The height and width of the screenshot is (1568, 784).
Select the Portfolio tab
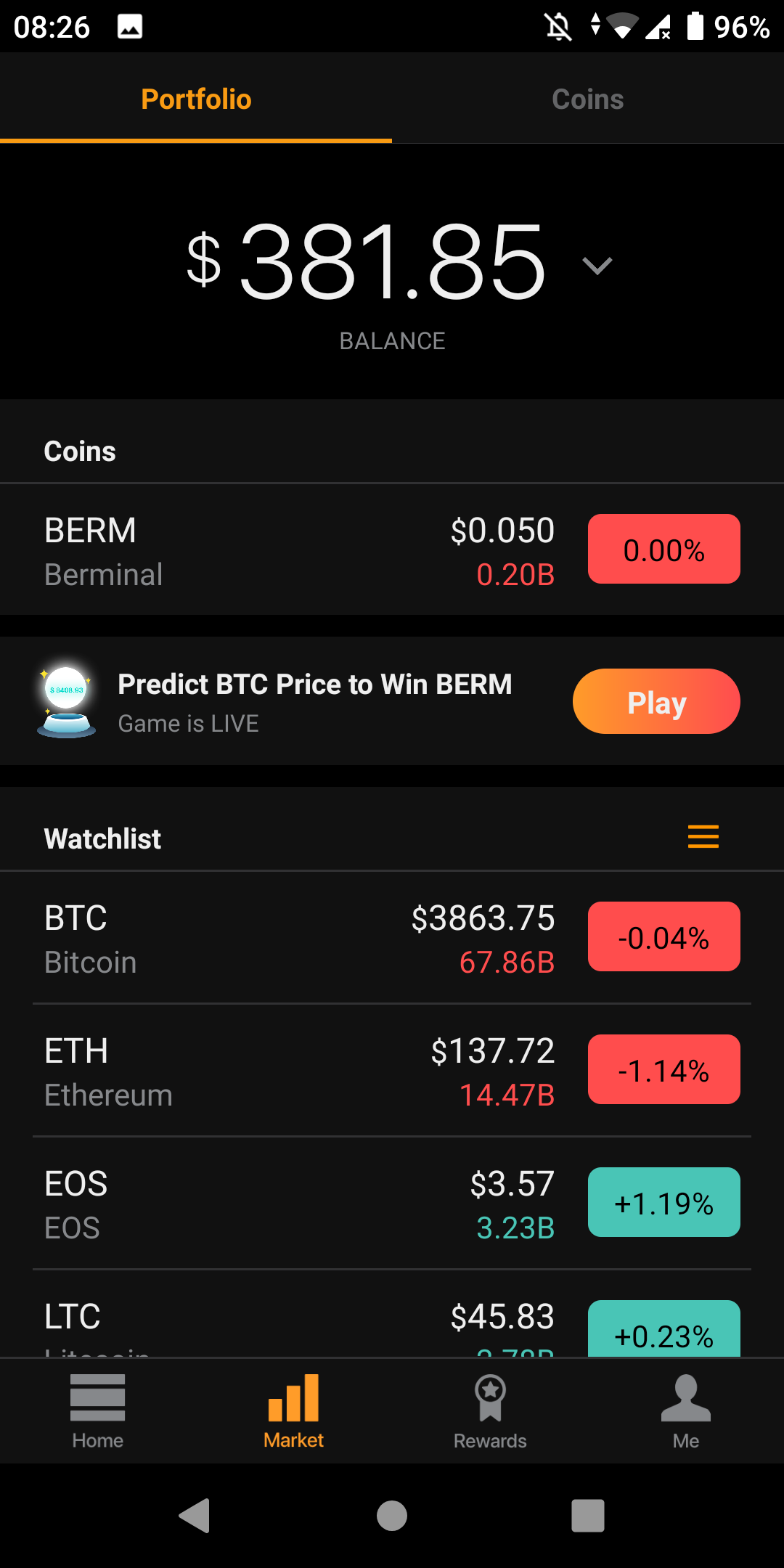(196, 99)
